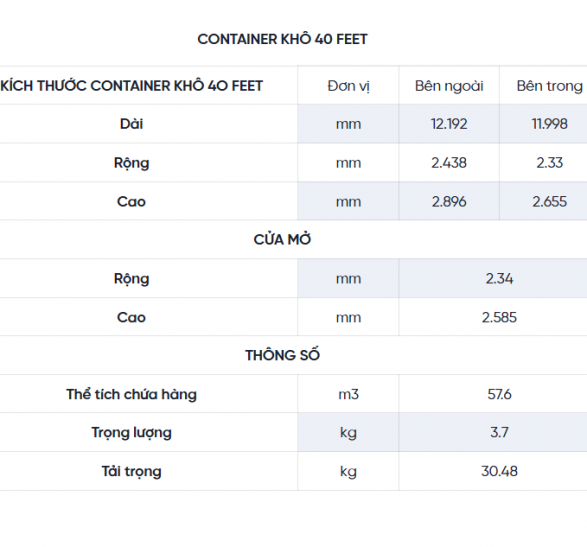587x547 pixels.
Task: Click the Bên ngoài column header
Action: tap(449, 86)
